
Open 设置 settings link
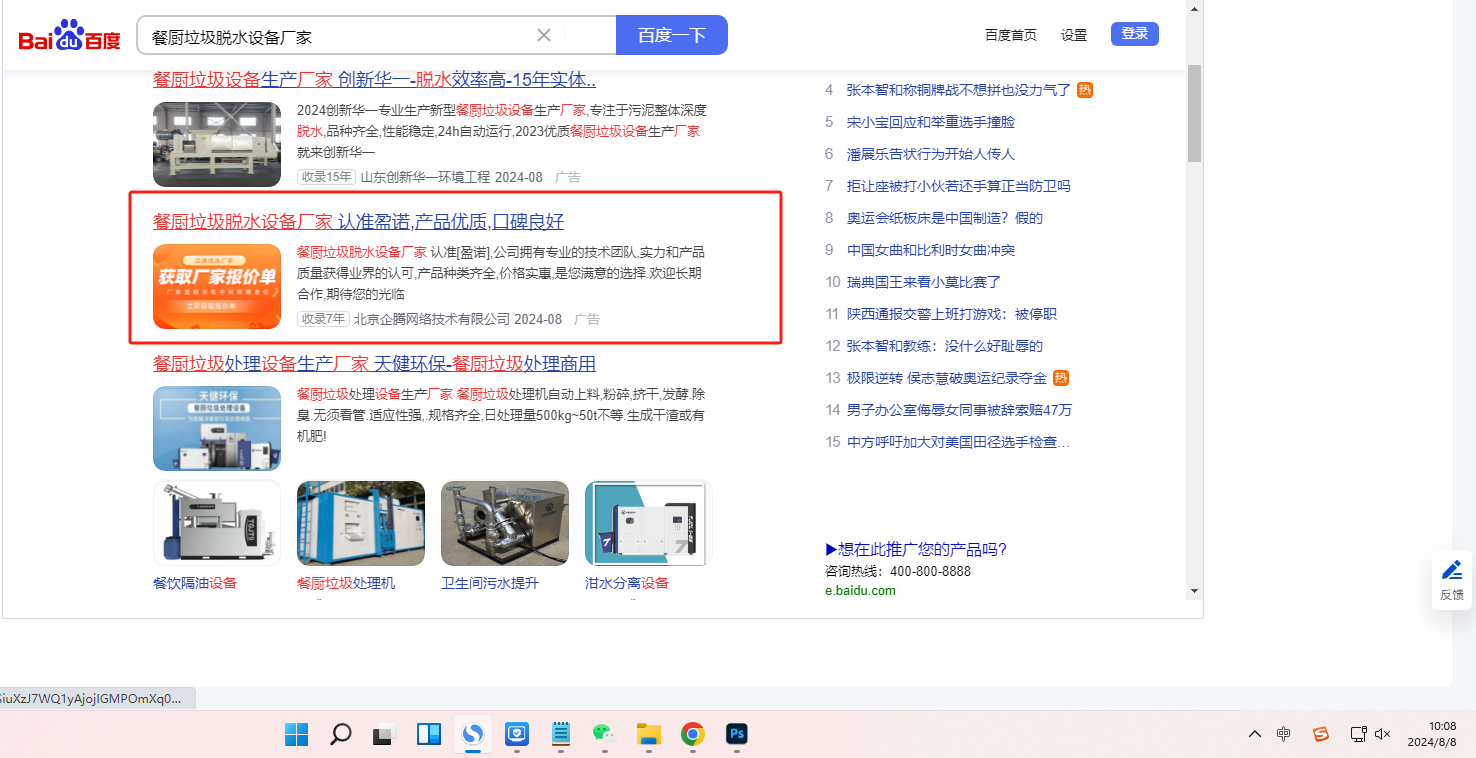click(x=1074, y=35)
